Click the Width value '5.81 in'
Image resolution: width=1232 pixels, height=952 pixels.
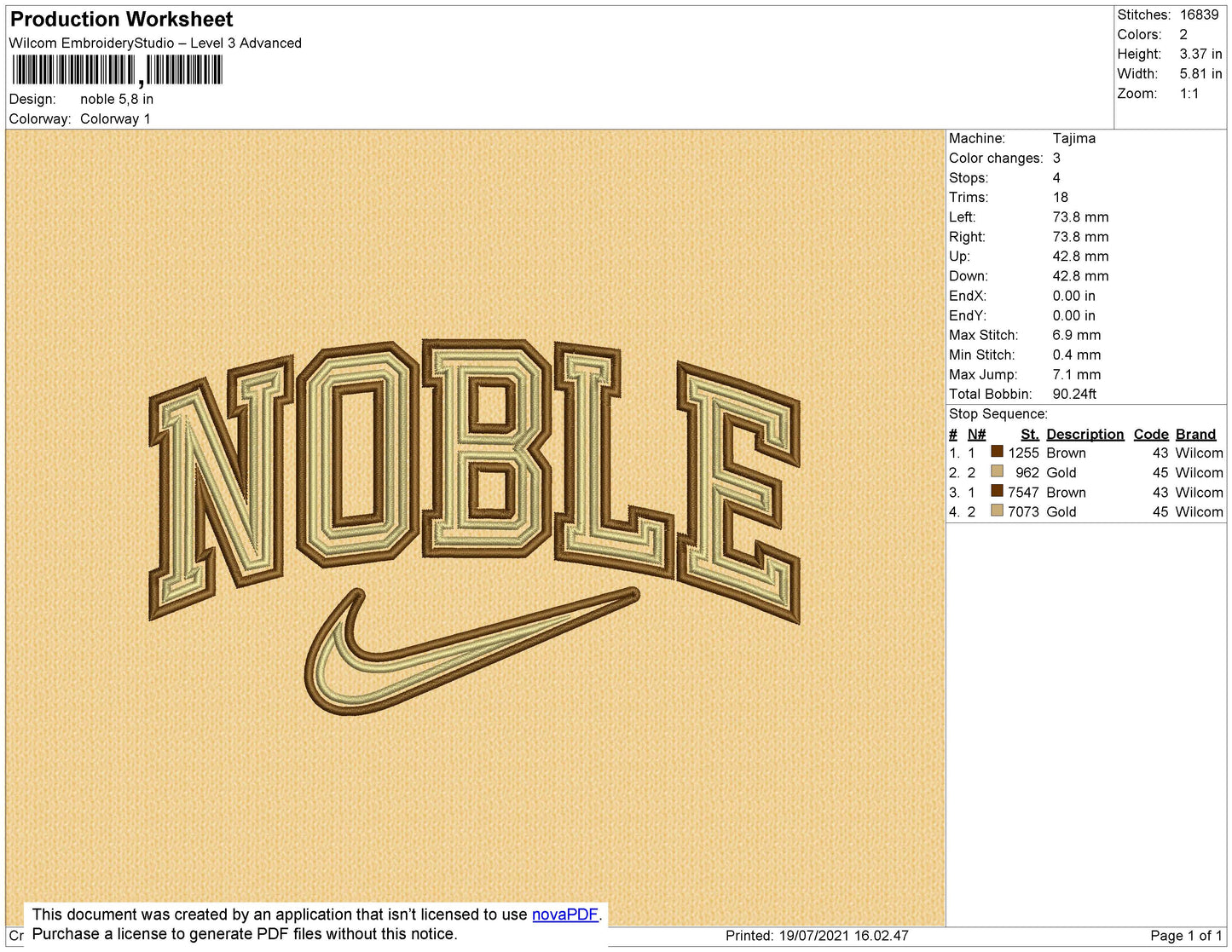(x=1200, y=74)
